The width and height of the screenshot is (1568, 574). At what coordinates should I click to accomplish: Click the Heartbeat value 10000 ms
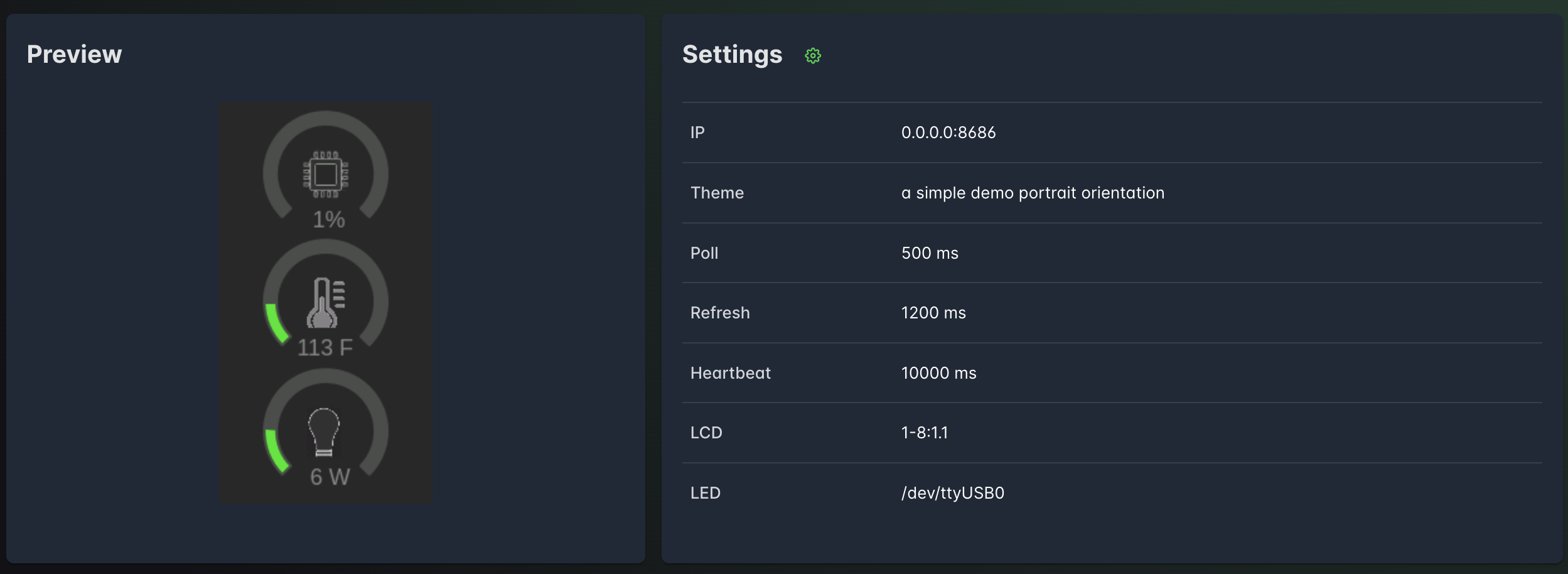[938, 373]
